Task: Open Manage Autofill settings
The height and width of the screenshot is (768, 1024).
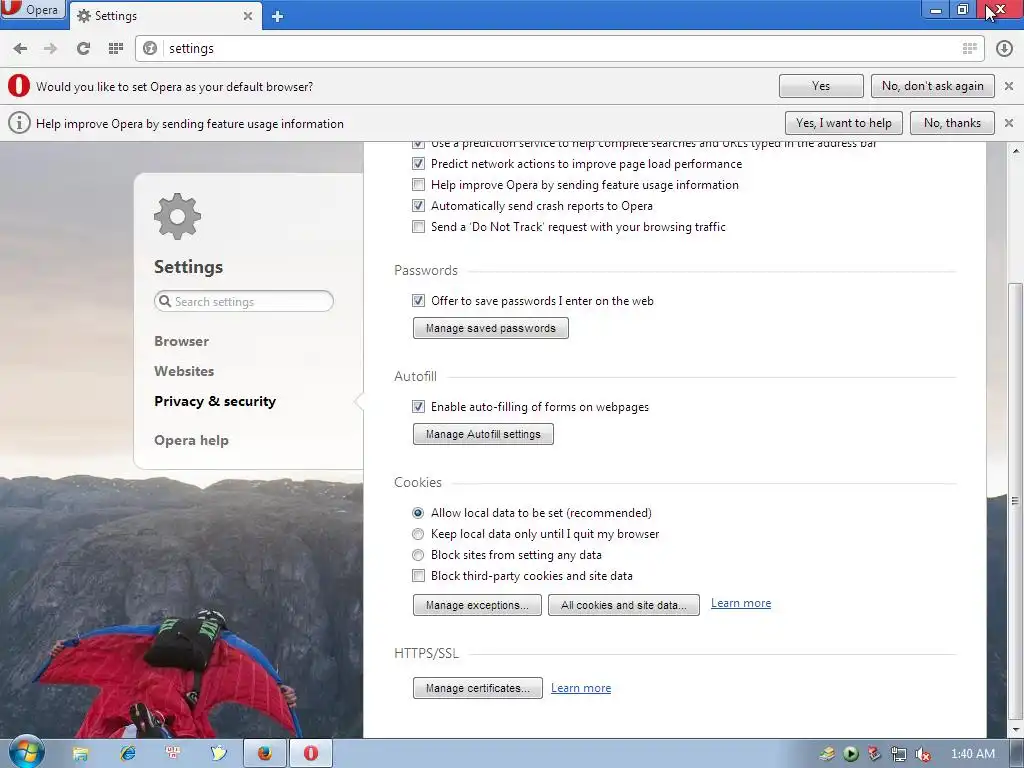Action: (483, 434)
